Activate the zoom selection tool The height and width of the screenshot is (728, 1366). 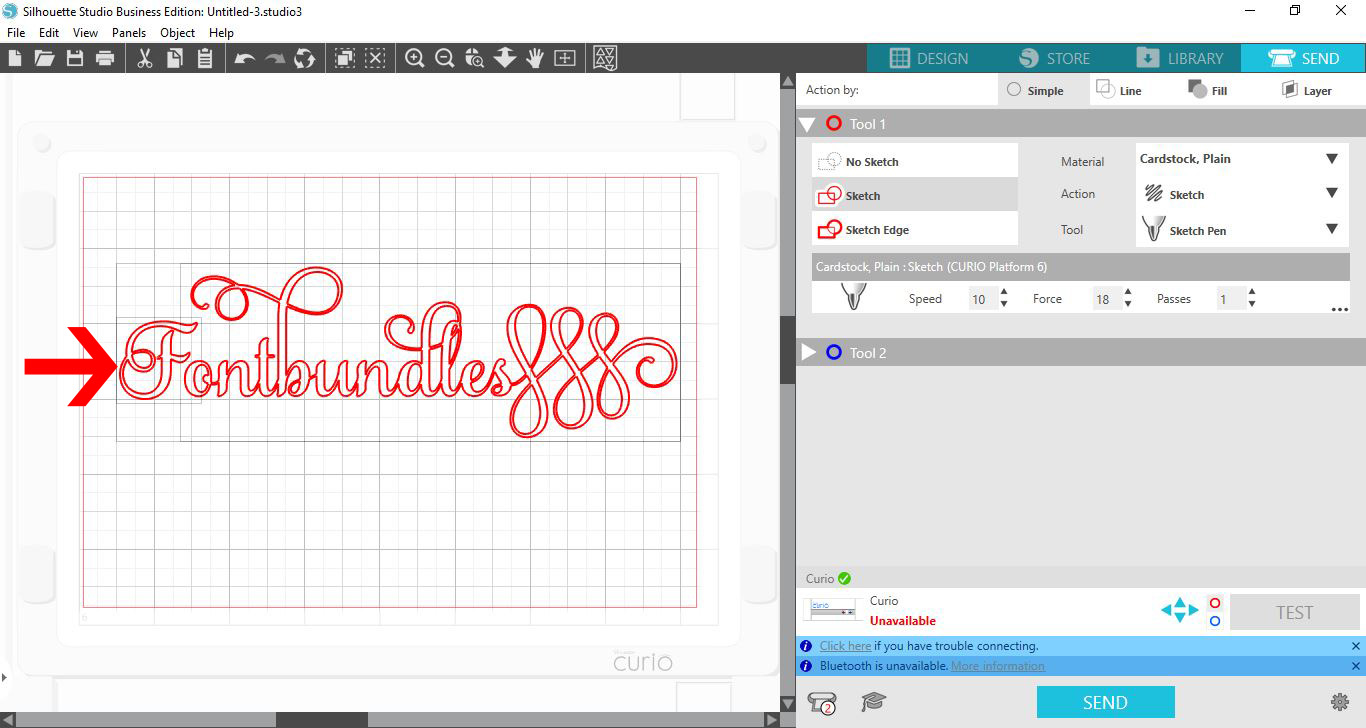[x=475, y=58]
